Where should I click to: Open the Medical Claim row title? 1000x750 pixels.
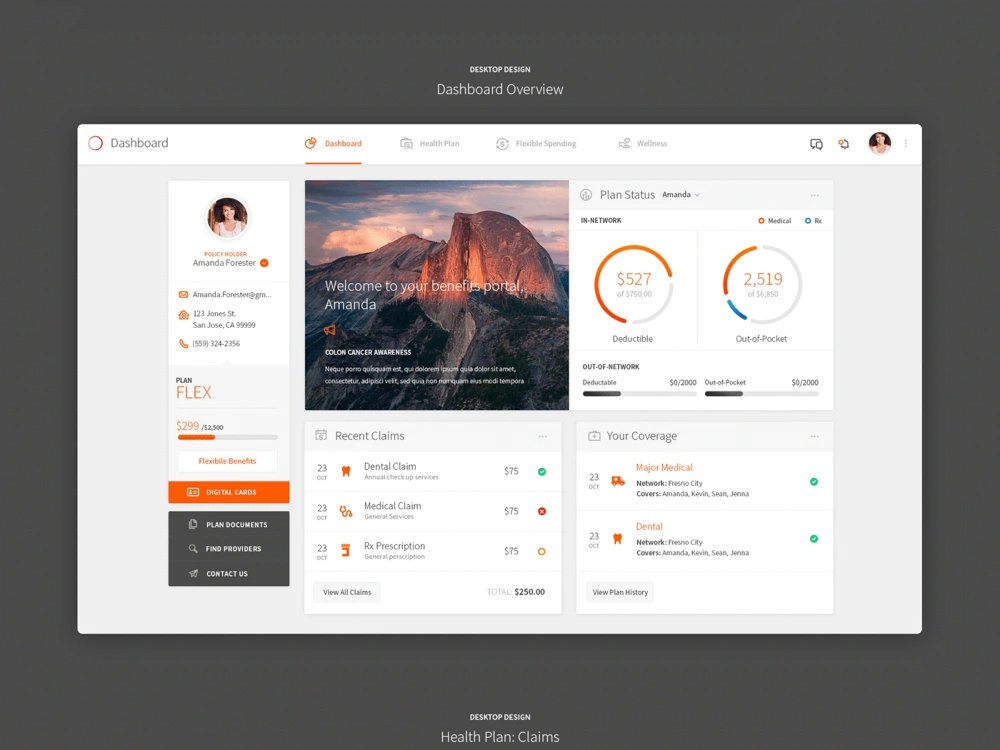[392, 506]
